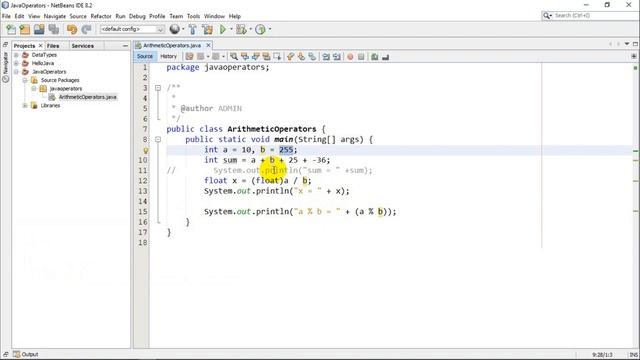Click the New File toolbar icon
The height and width of the screenshot is (360, 640).
coord(11,29)
